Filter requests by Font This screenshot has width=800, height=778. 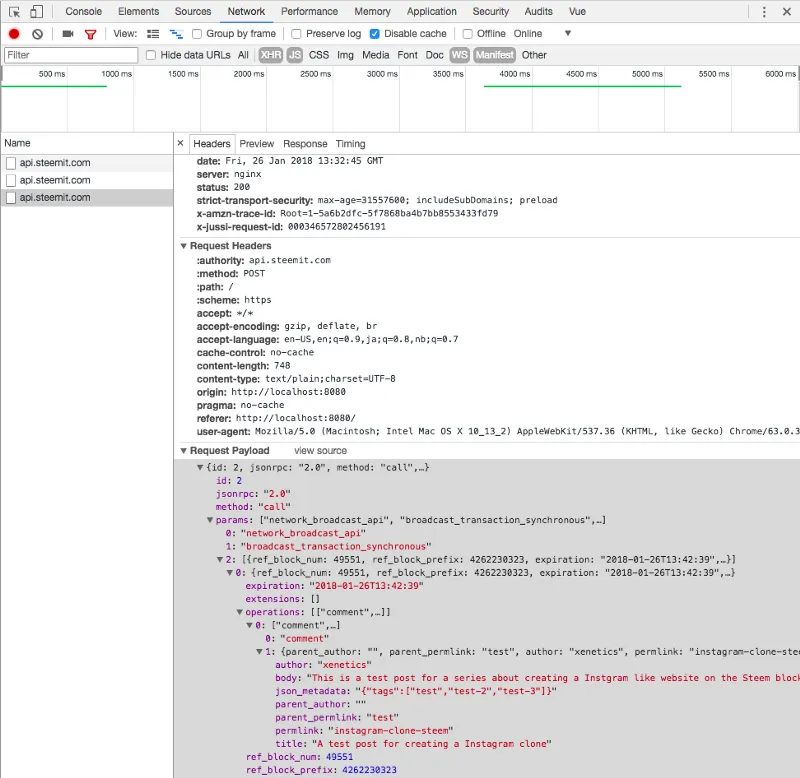pos(408,55)
